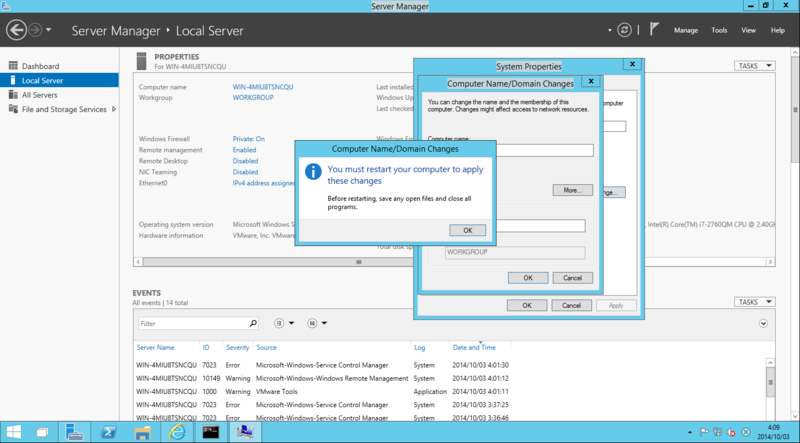Click the WORKGROUP link
Screen dimensions: 800x443
tap(253, 97)
